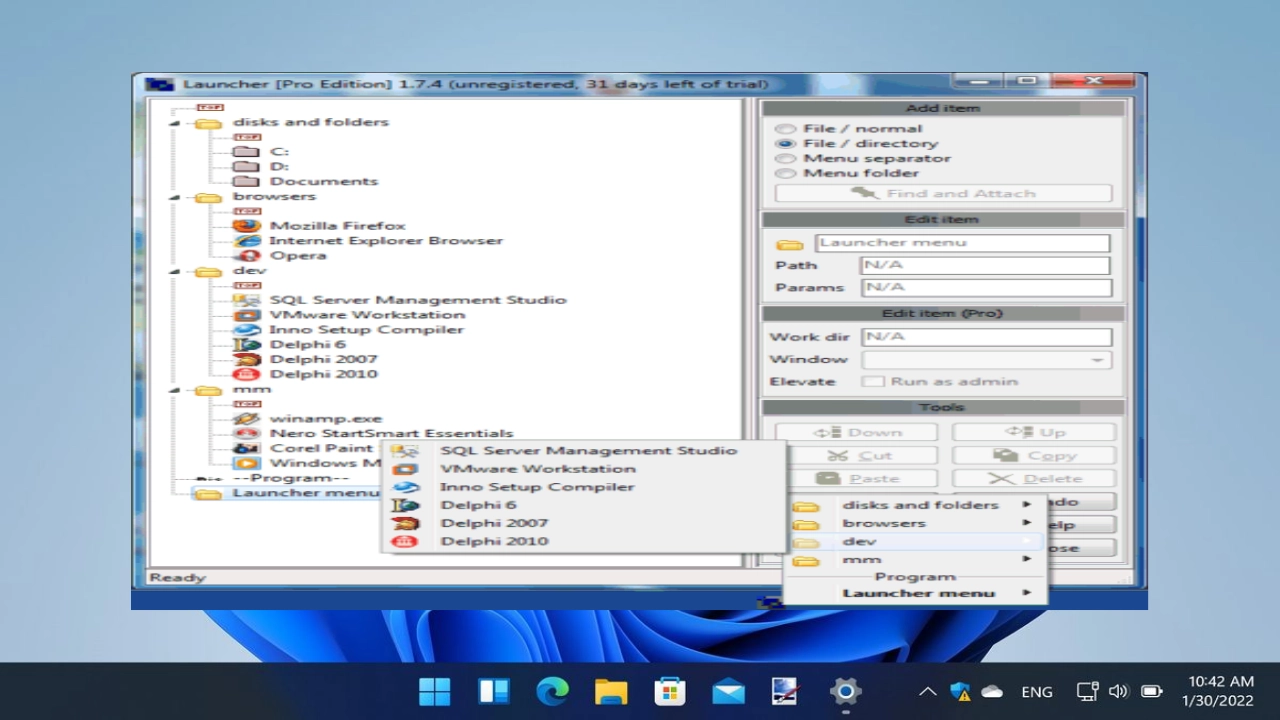This screenshot has width=1280, height=720.
Task: Select Internet Explorer Browser icon in tree
Action: pos(246,241)
